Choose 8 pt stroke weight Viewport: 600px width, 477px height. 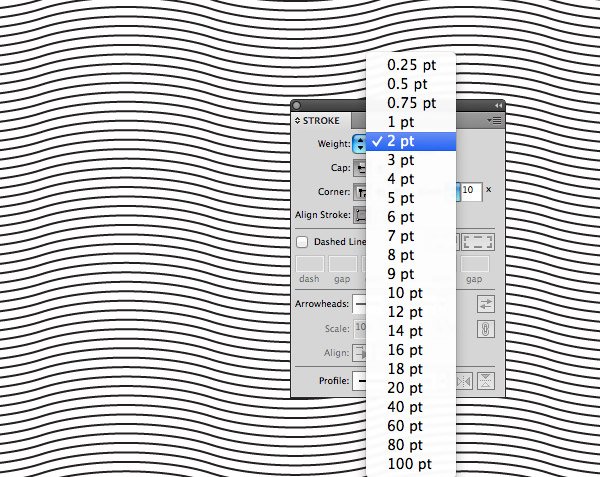(x=411, y=255)
